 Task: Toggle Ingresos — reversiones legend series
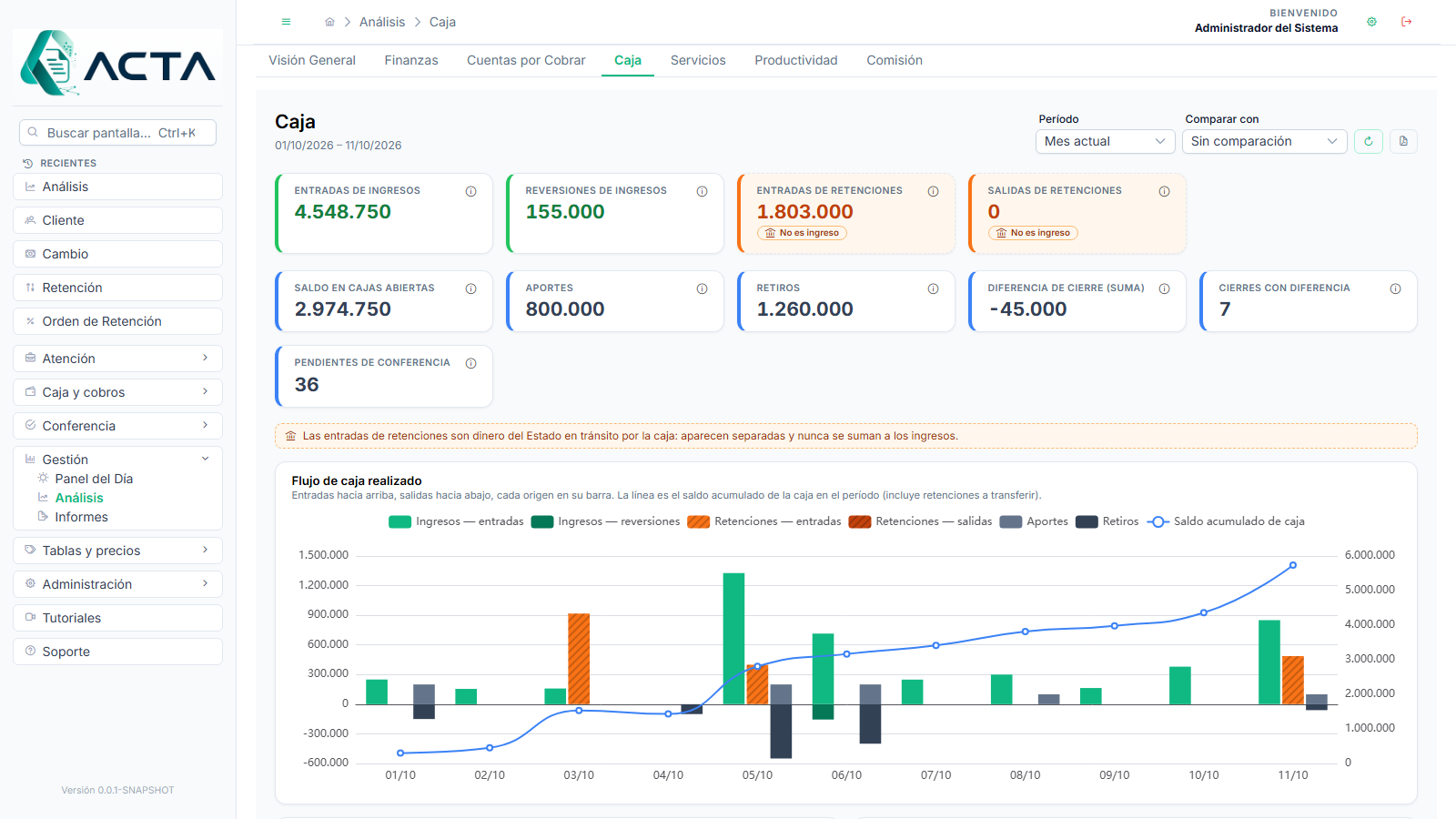point(605,521)
